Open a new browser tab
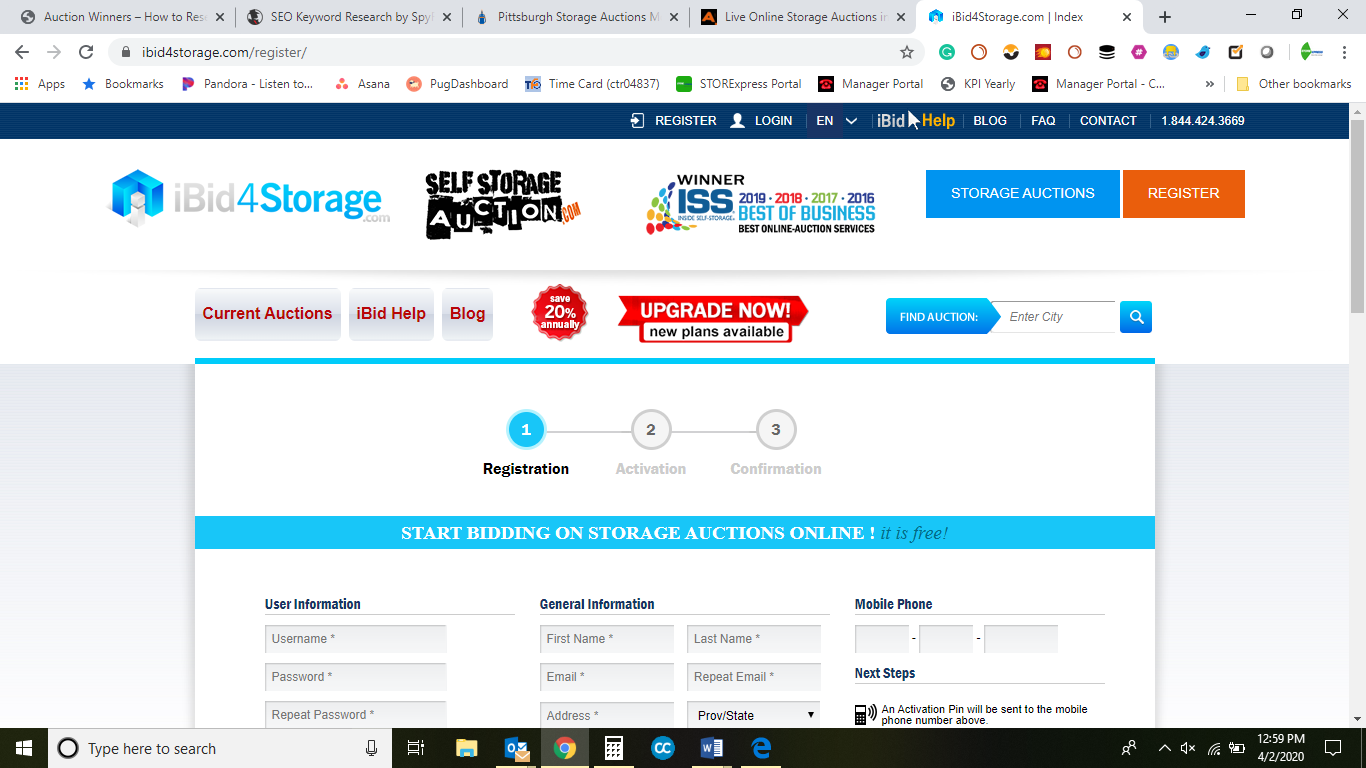This screenshot has height=768, width=1366. (x=1165, y=17)
